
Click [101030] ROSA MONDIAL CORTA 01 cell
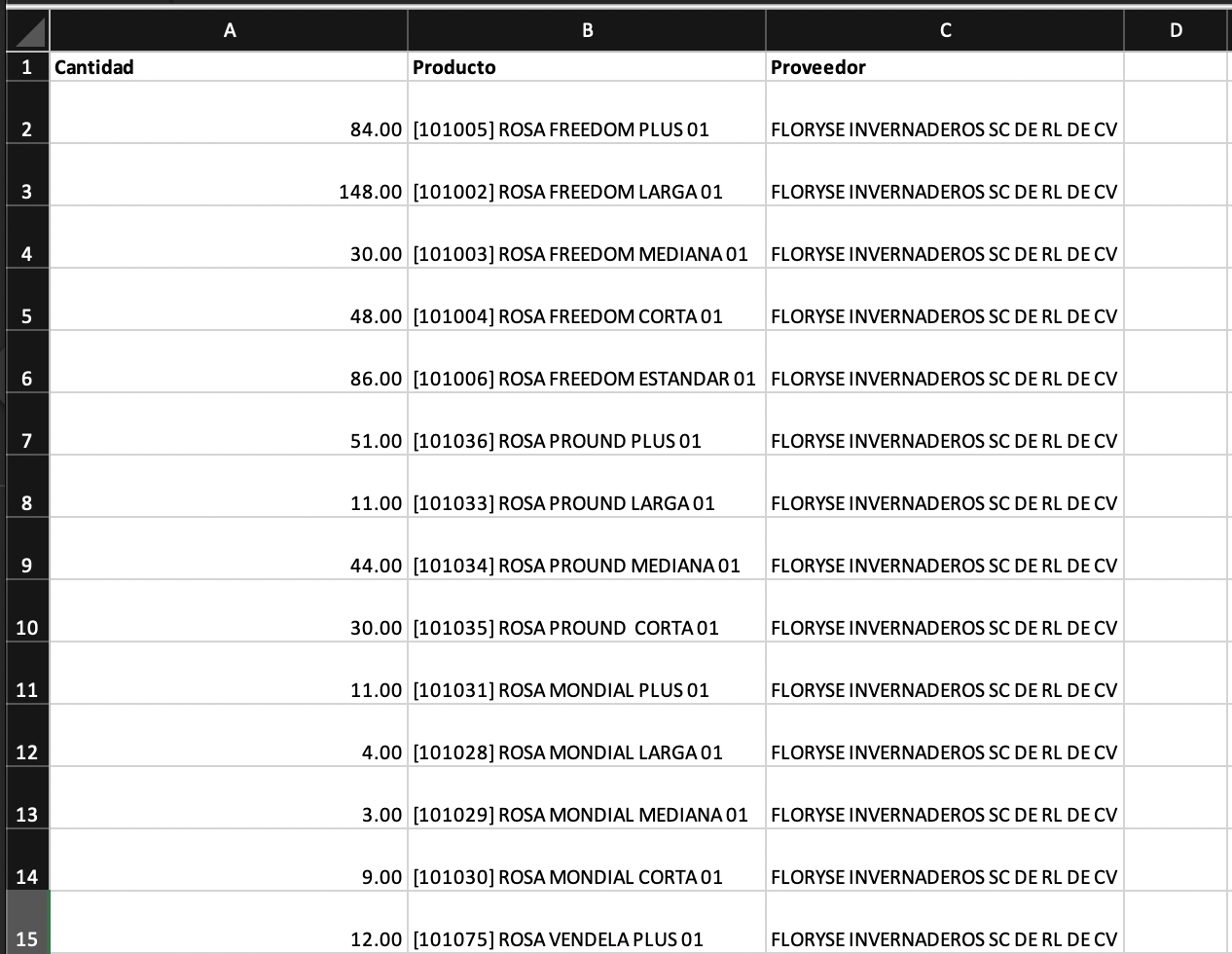tap(587, 861)
